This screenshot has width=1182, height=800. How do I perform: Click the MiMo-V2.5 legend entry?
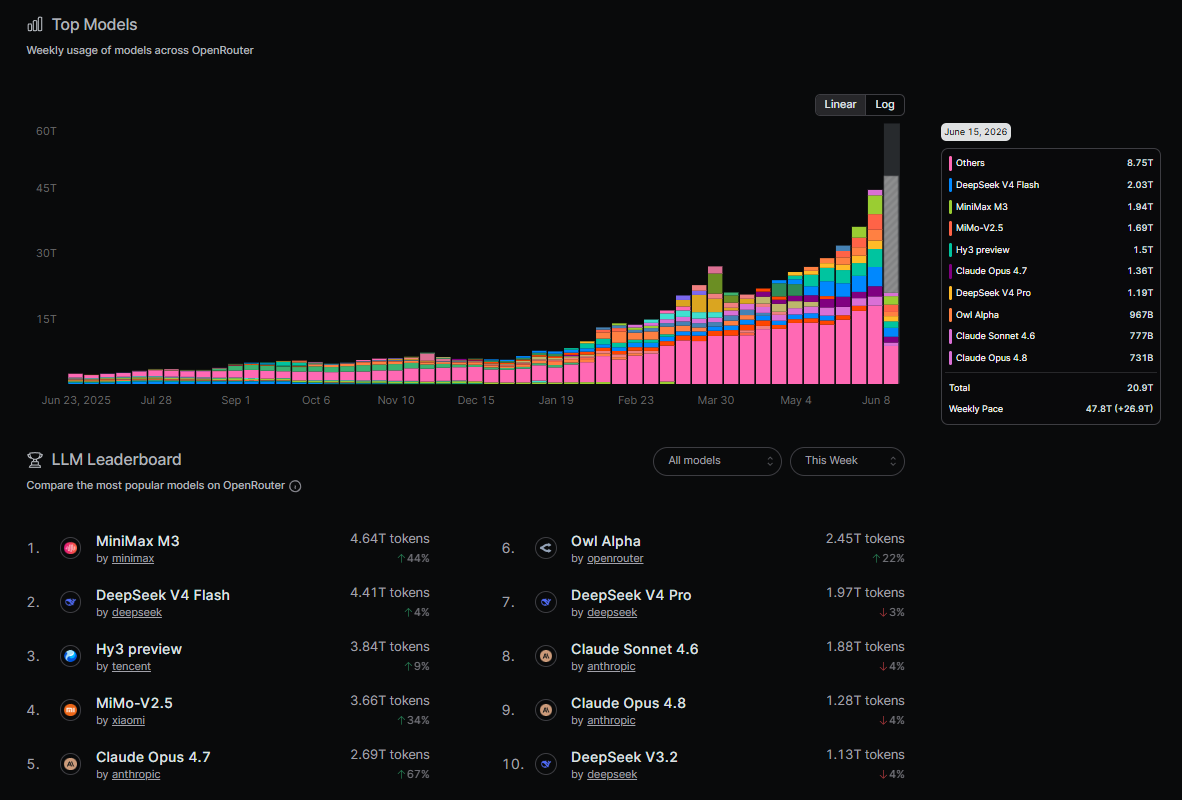point(1051,228)
